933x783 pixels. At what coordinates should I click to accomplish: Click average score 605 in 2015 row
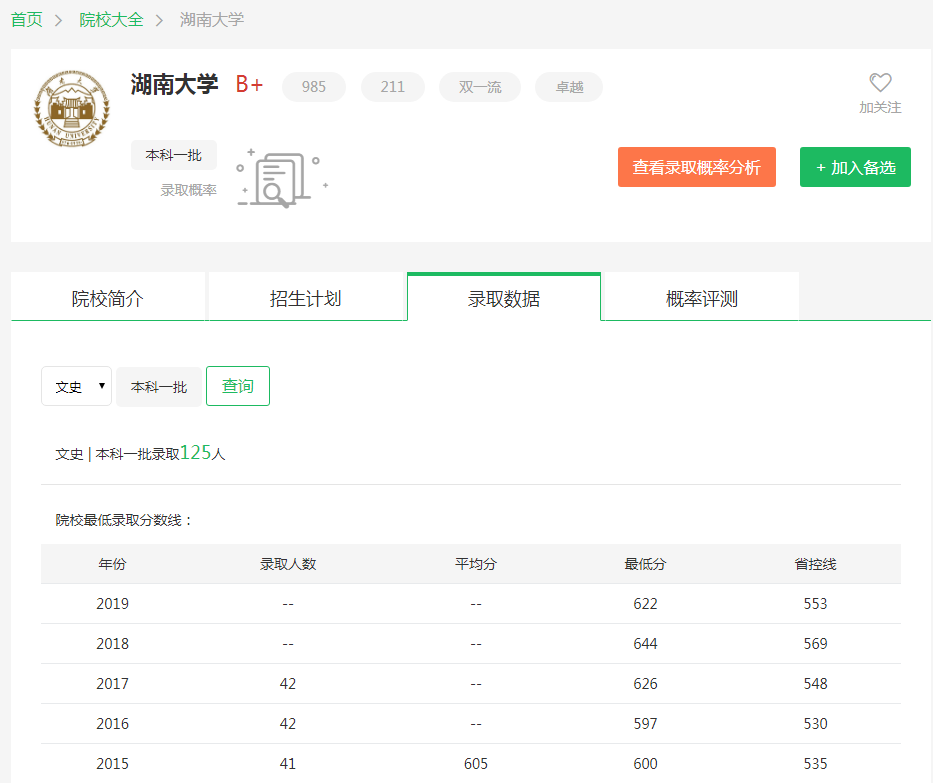[475, 763]
